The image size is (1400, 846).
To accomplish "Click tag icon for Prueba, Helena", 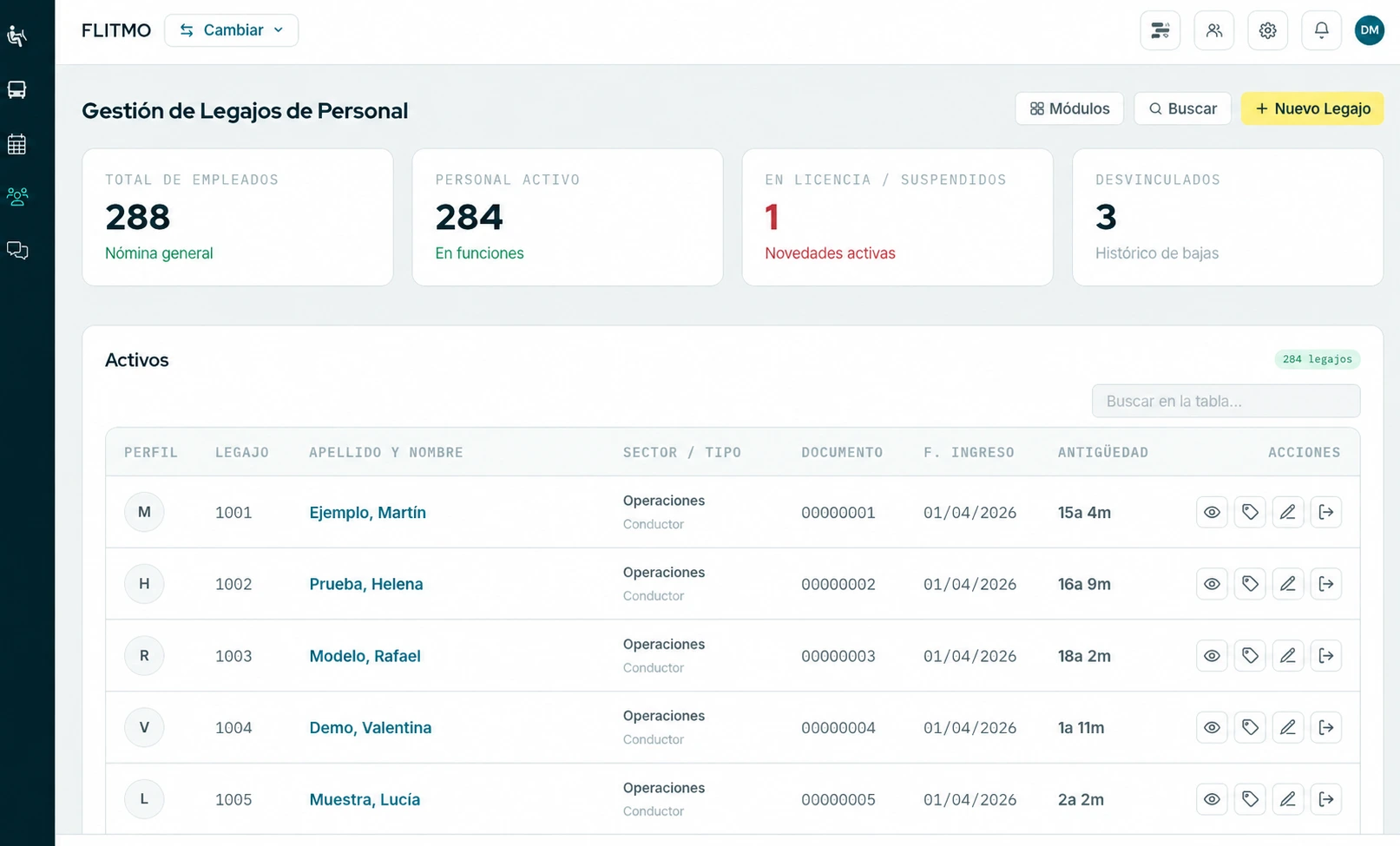I will tap(1250, 584).
